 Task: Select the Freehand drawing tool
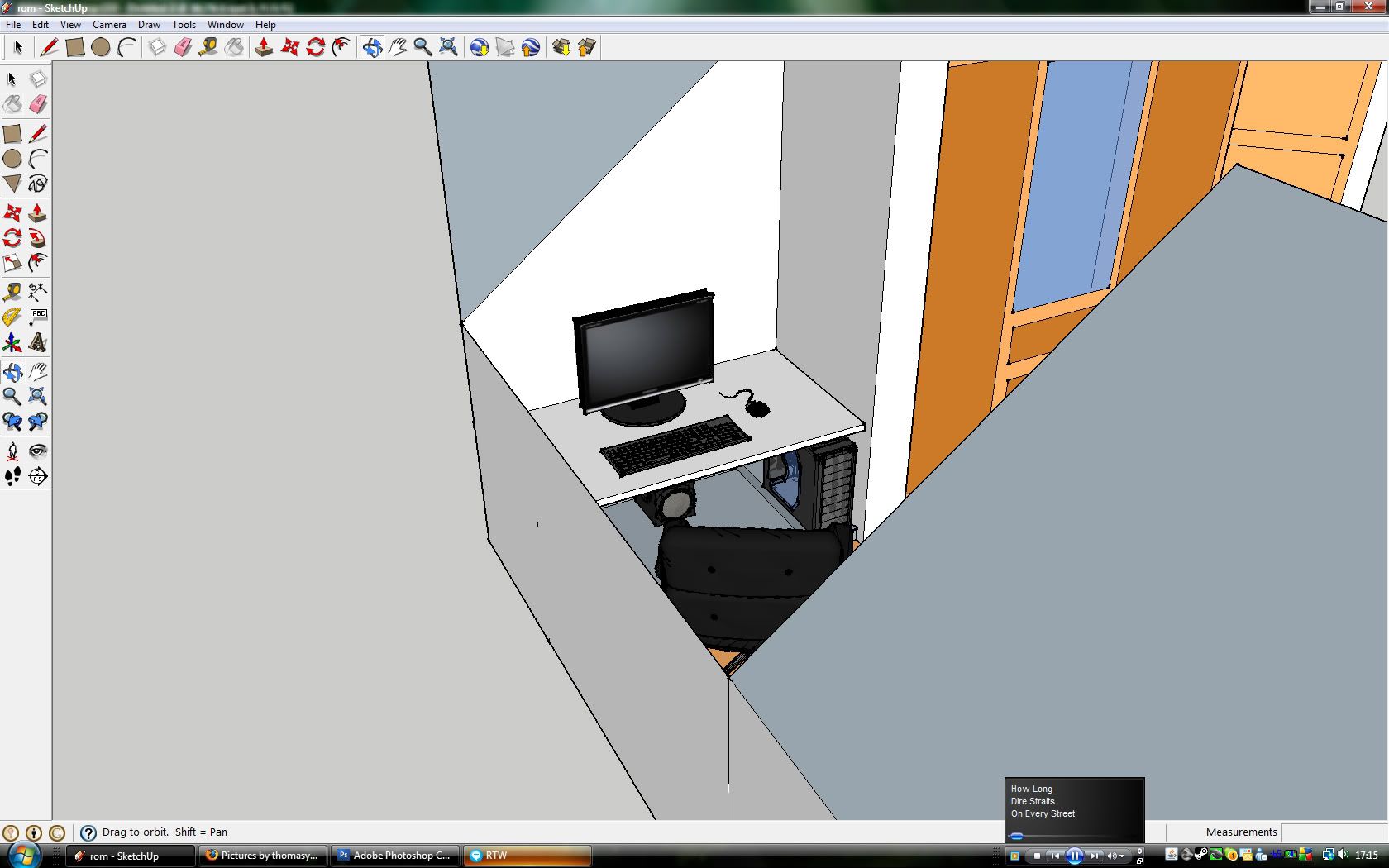(37, 184)
